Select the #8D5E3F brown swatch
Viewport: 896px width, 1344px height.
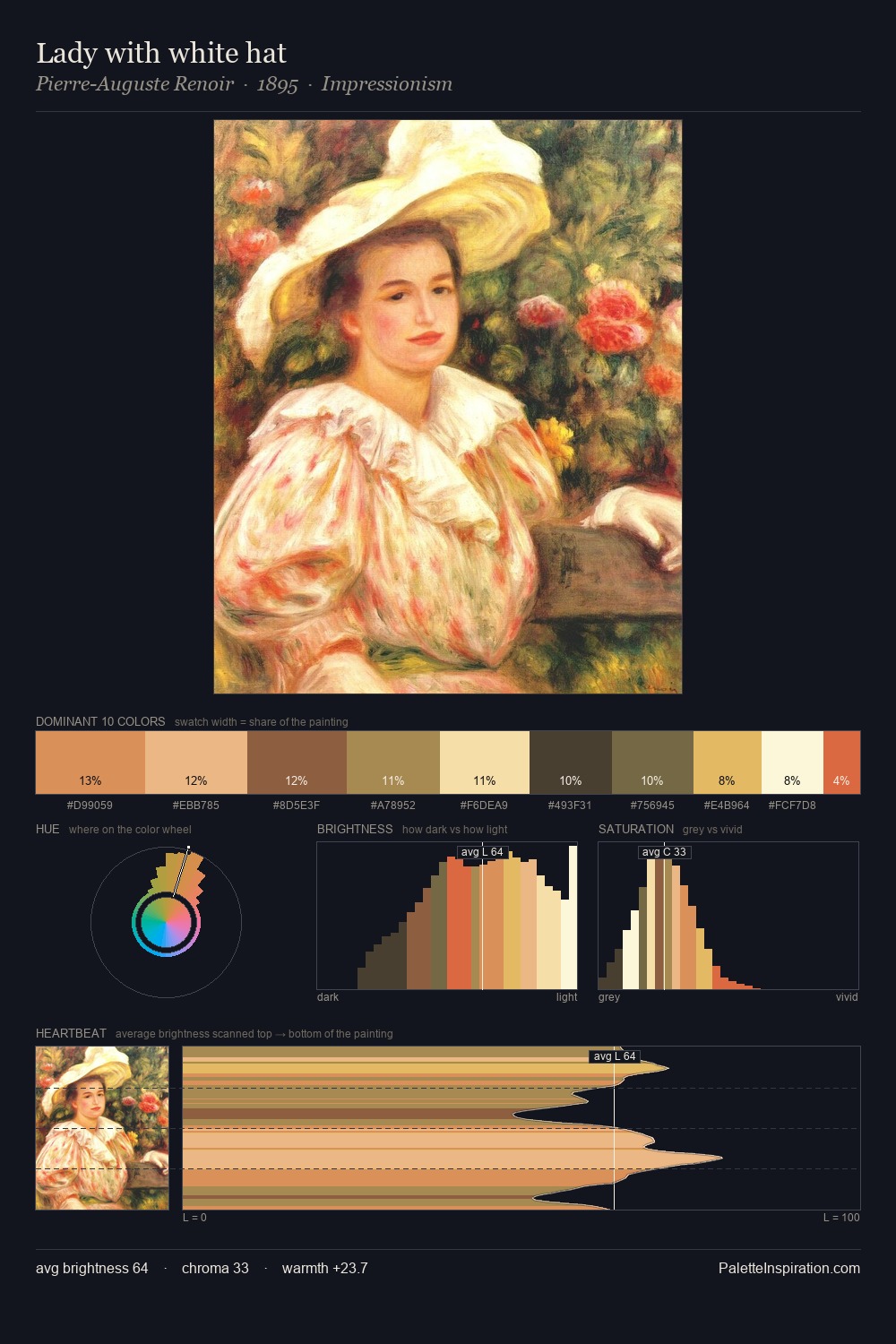[297, 762]
